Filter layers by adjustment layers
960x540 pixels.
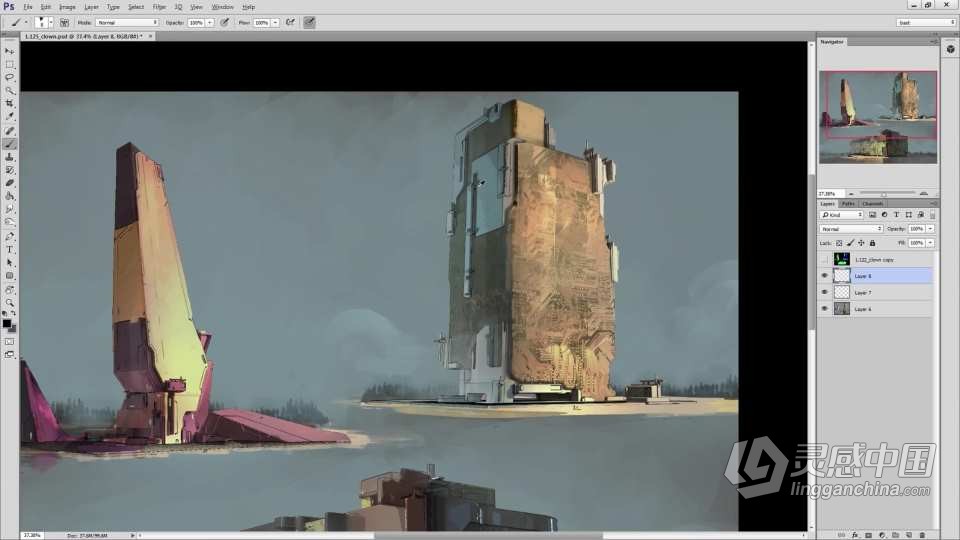pyautogui.click(x=884, y=215)
